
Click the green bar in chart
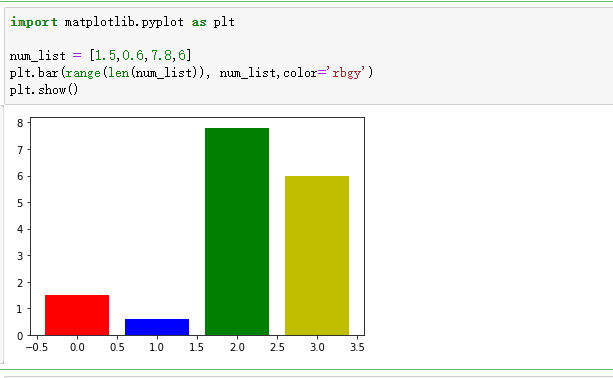click(237, 231)
